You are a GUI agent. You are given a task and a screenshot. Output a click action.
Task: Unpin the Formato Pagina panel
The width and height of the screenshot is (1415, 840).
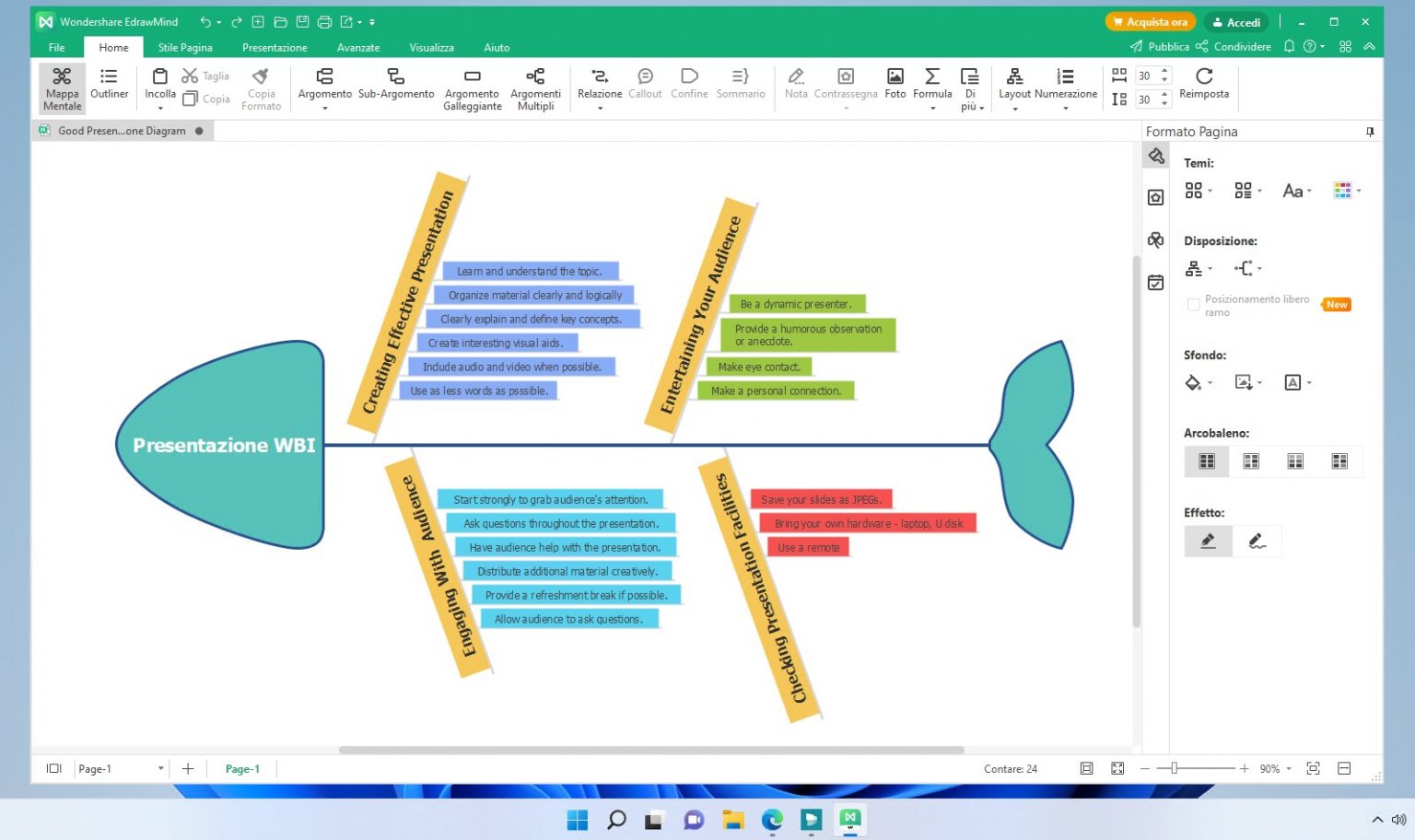[1371, 132]
